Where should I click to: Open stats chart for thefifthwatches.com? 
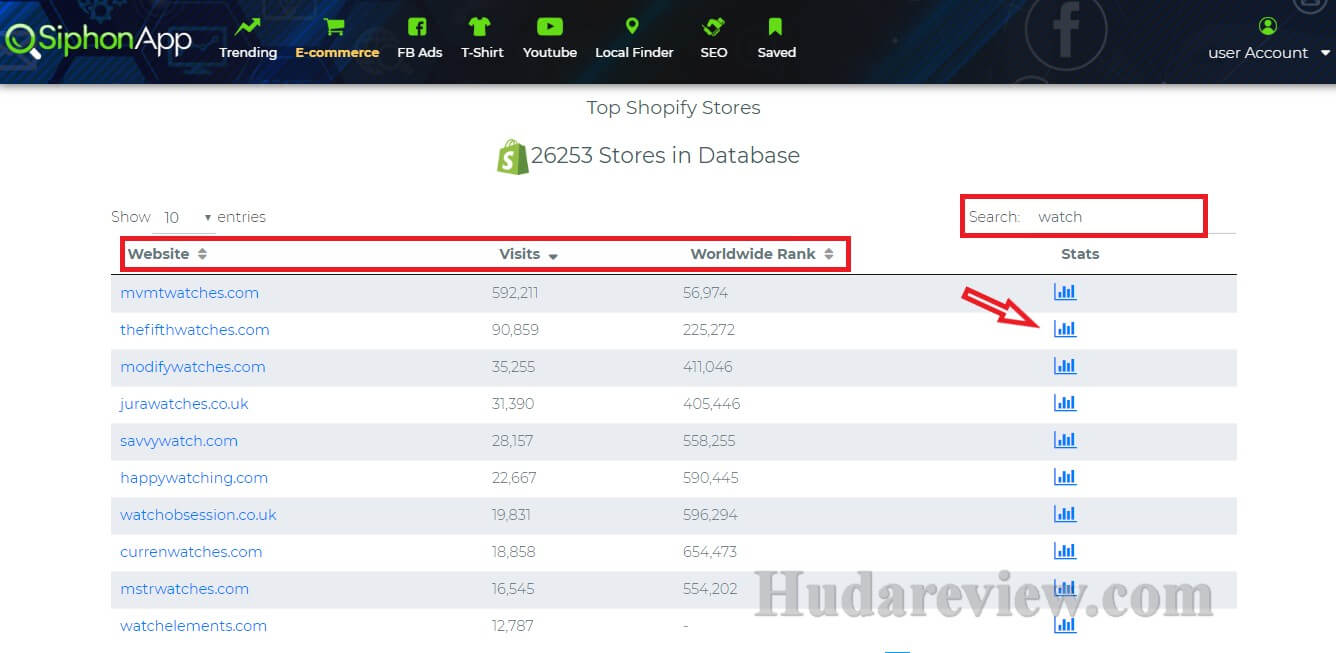point(1065,329)
